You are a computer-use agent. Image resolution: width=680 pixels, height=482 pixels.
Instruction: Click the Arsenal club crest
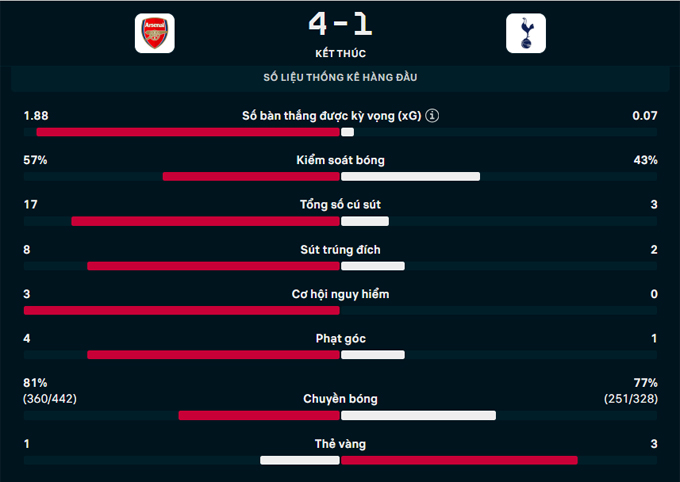tap(154, 35)
